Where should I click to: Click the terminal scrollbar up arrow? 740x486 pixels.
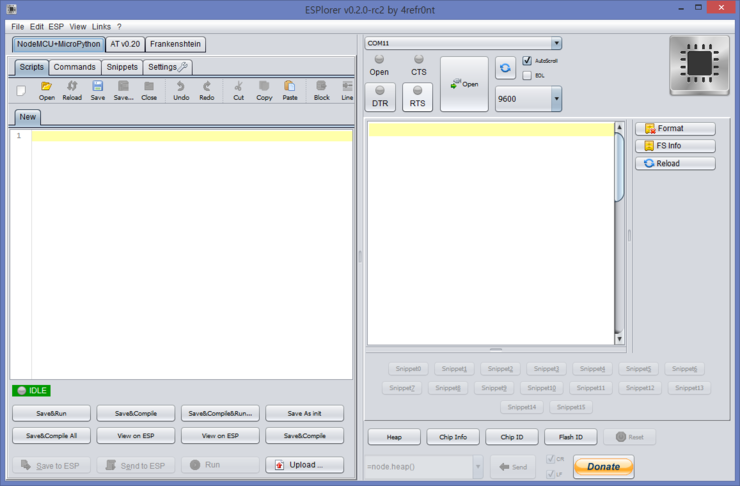(619, 127)
